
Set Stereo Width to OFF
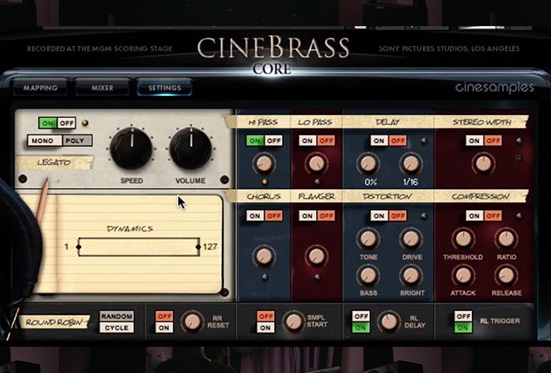[493, 141]
